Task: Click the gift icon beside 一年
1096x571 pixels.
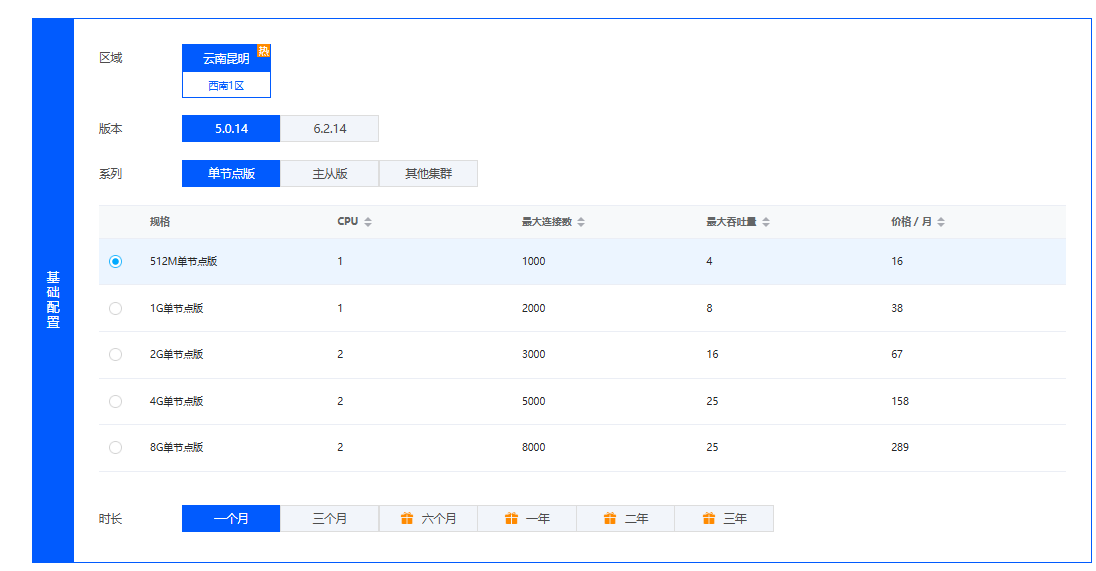Action: (511, 518)
